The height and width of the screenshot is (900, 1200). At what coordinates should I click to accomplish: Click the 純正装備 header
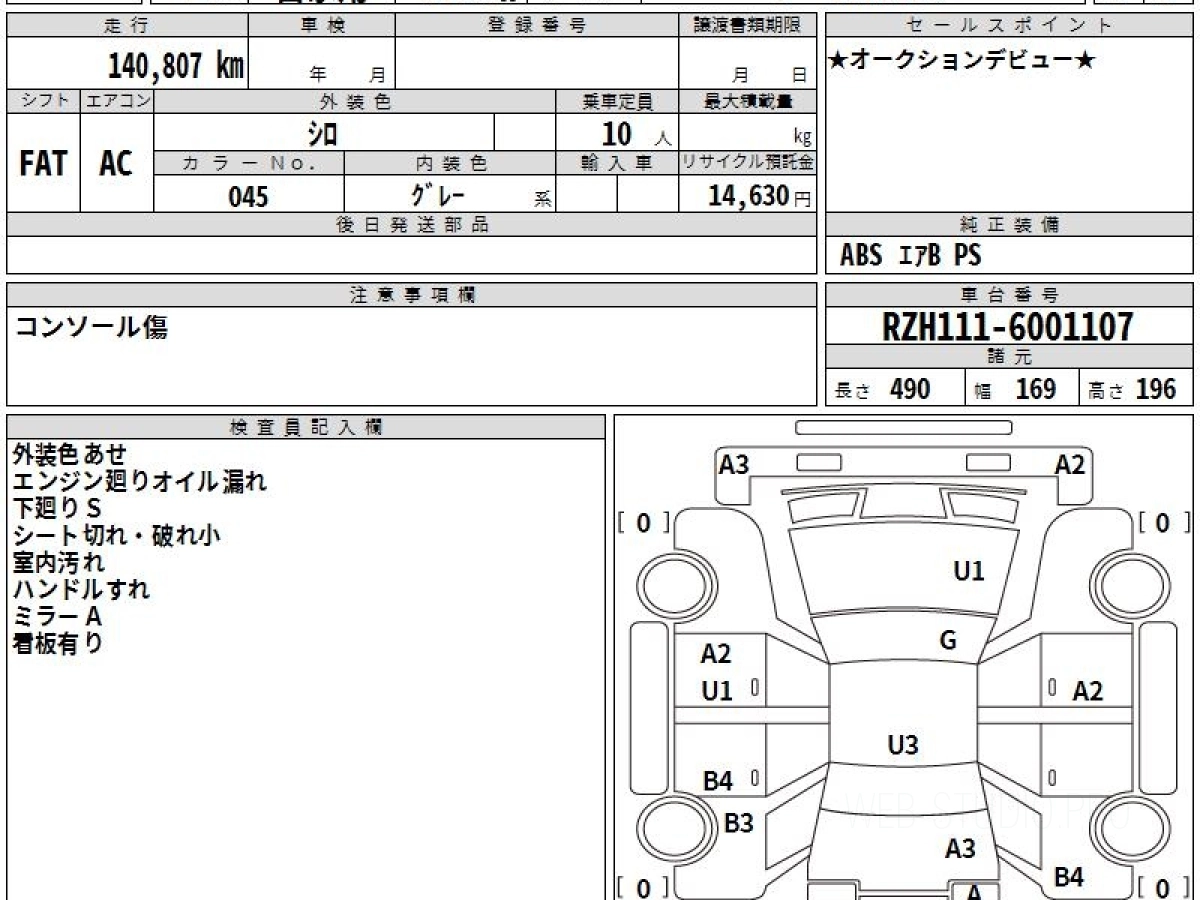coord(1009,225)
